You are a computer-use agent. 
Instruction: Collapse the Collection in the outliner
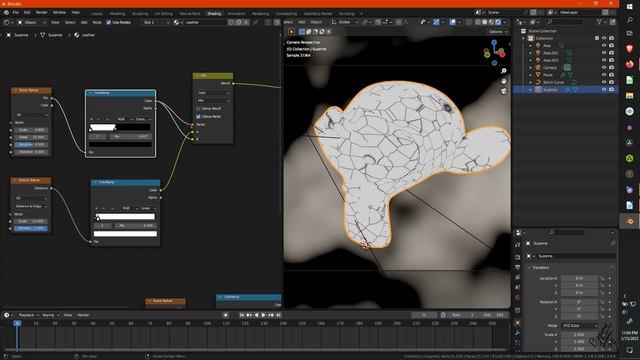pyautogui.click(x=524, y=38)
